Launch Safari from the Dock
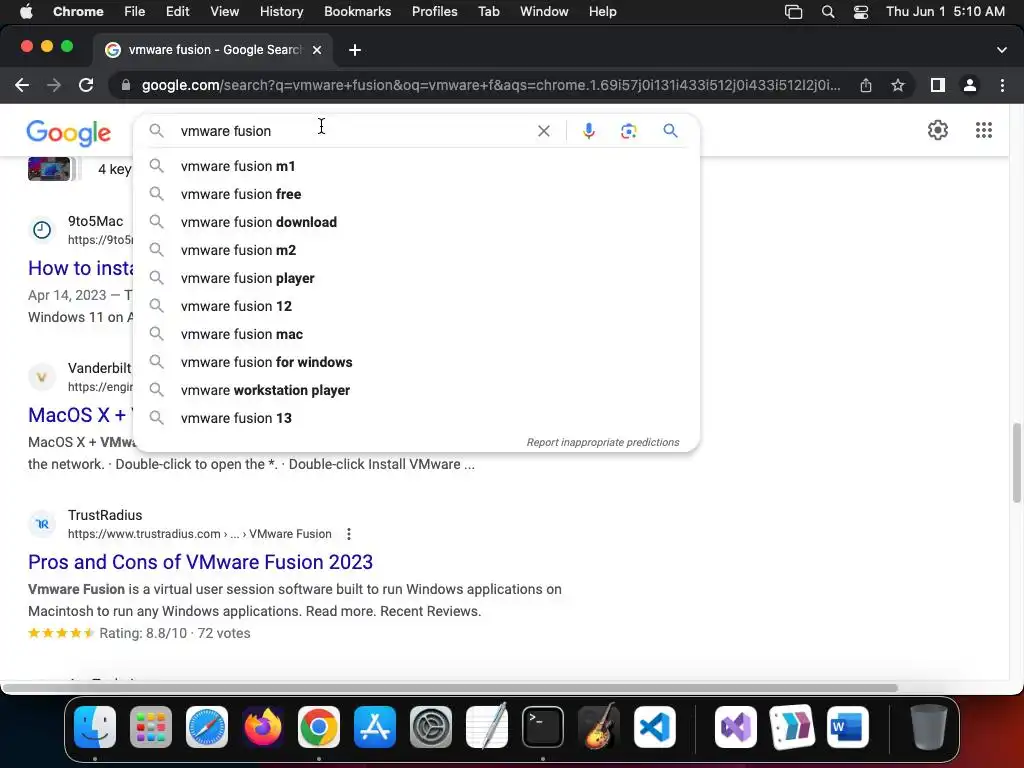The image size is (1024, 768). 207,727
